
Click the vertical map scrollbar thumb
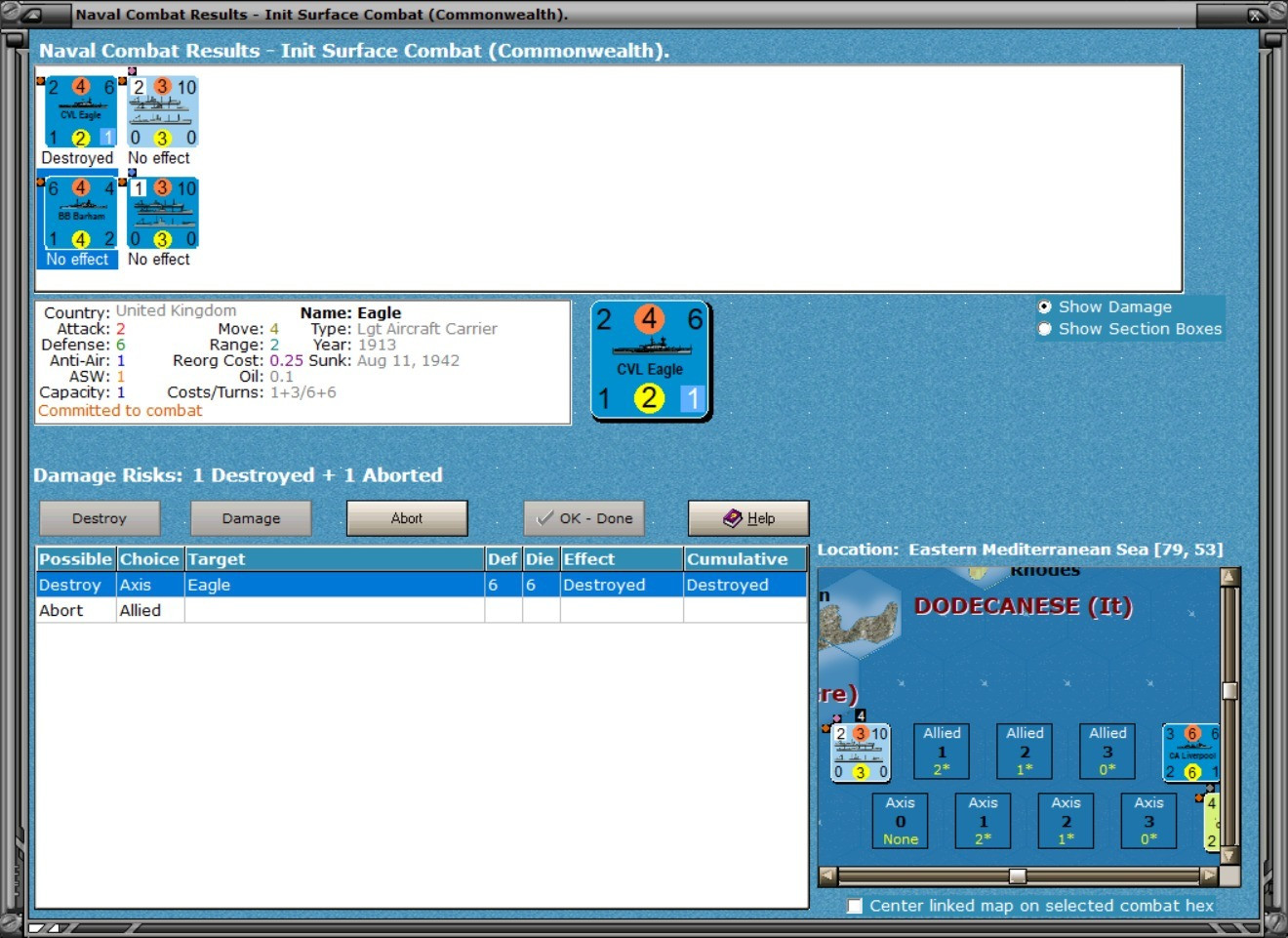1229,691
